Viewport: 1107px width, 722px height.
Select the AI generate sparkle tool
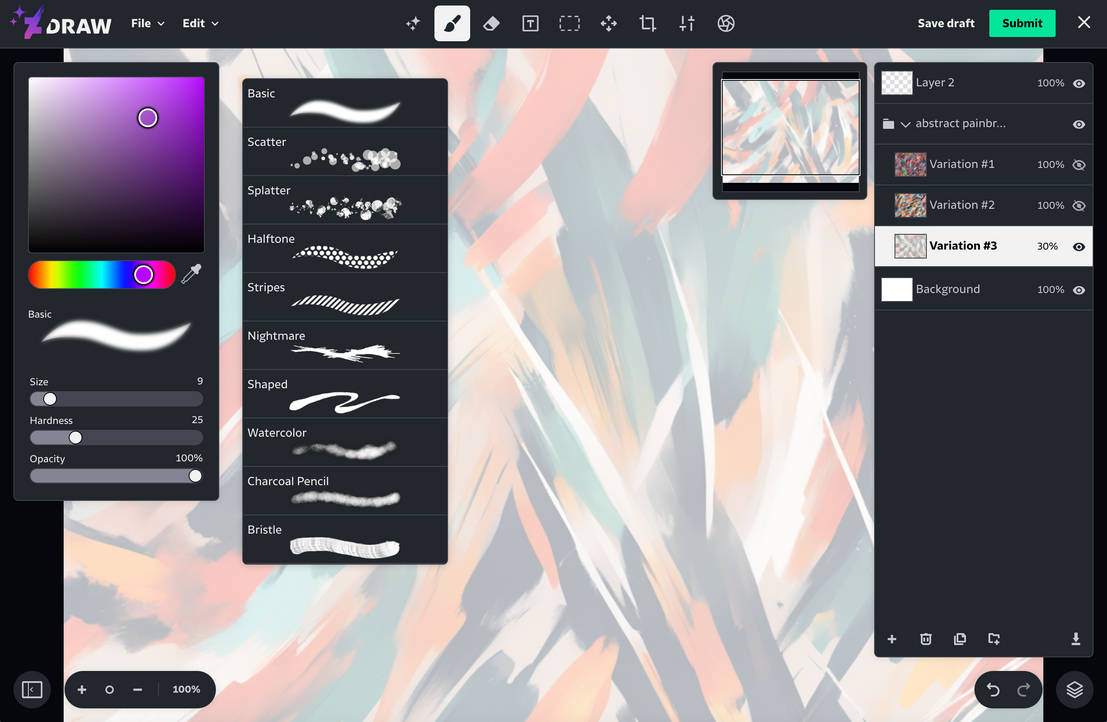pyautogui.click(x=413, y=23)
